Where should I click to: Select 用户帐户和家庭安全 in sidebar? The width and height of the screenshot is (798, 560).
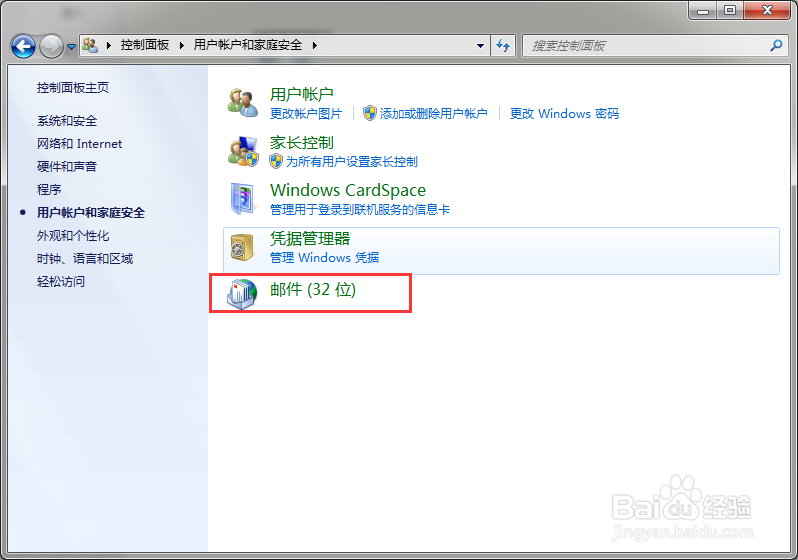pyautogui.click(x=91, y=213)
